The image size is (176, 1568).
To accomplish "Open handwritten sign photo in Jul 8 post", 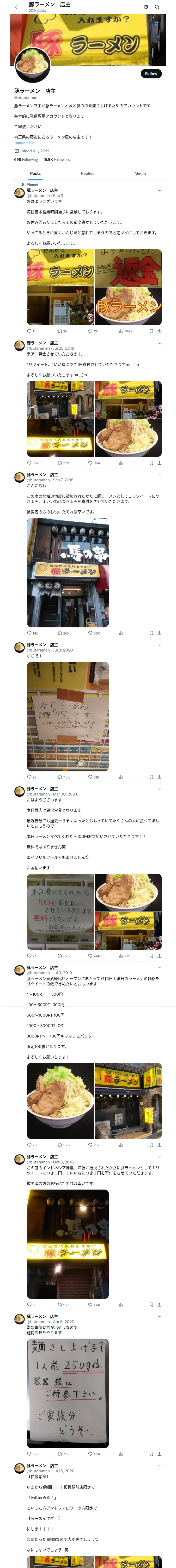I will [x=67, y=716].
